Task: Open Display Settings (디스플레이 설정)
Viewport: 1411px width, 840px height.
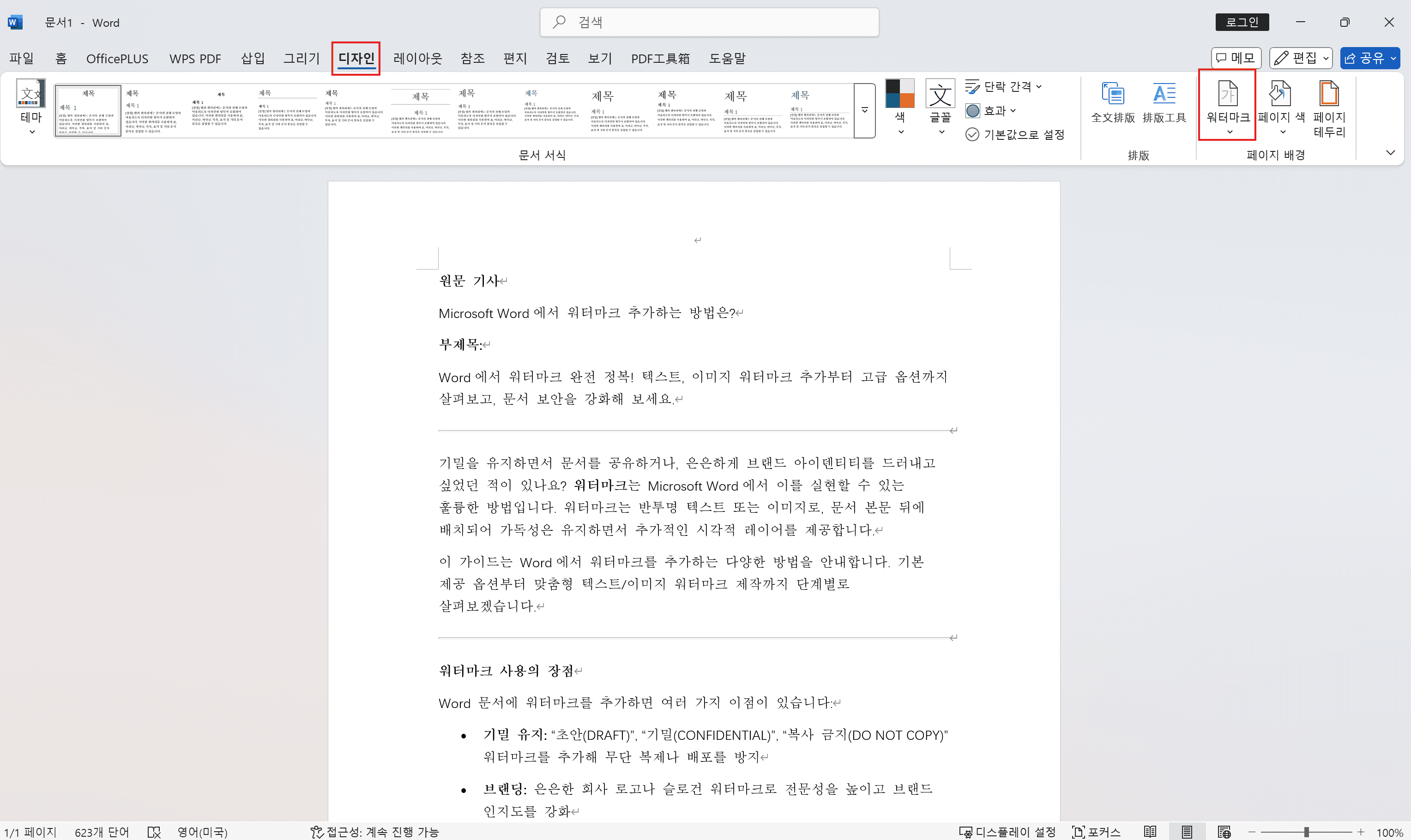Action: pyautogui.click(x=1007, y=832)
